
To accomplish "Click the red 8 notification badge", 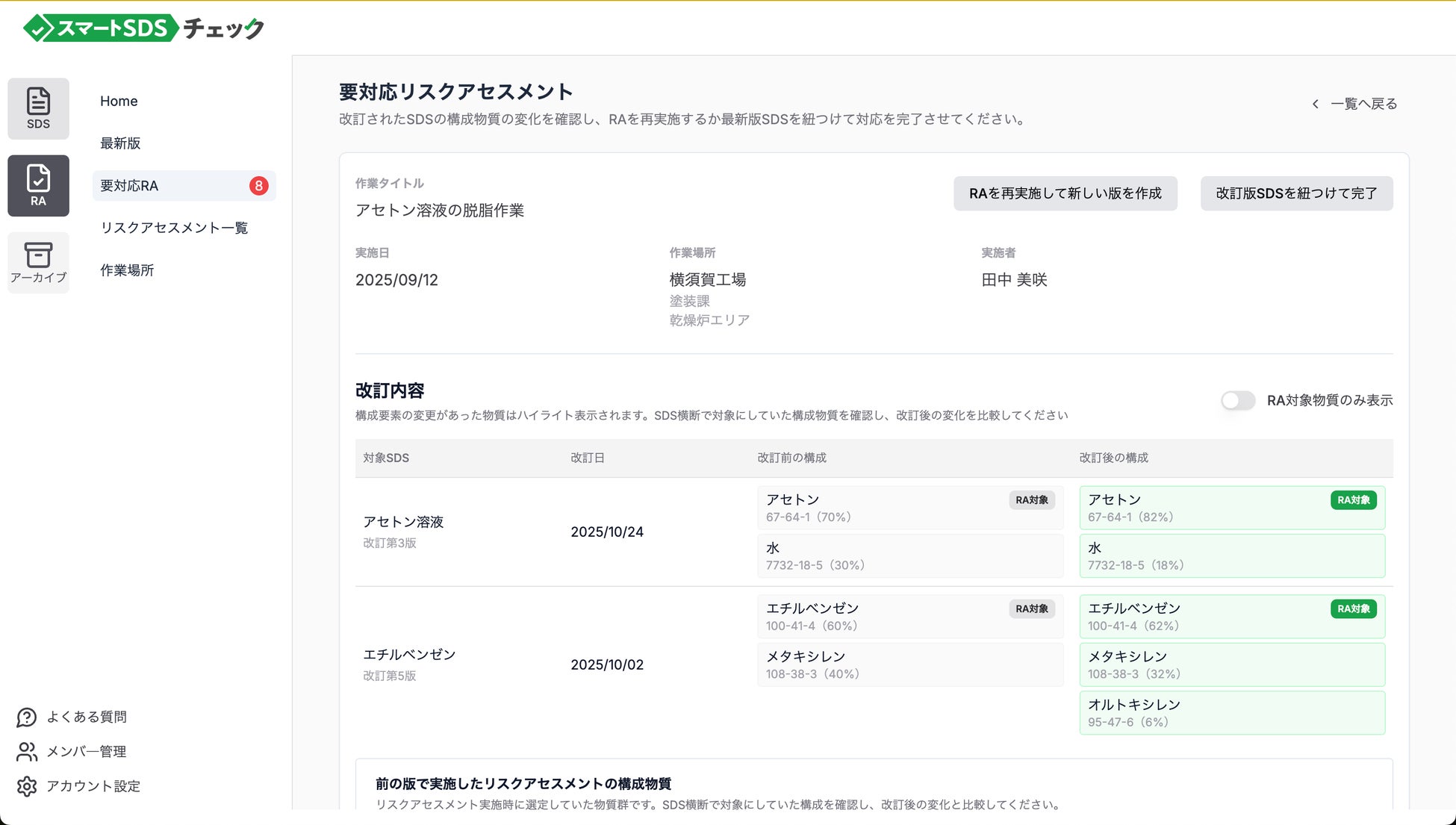I will point(258,186).
